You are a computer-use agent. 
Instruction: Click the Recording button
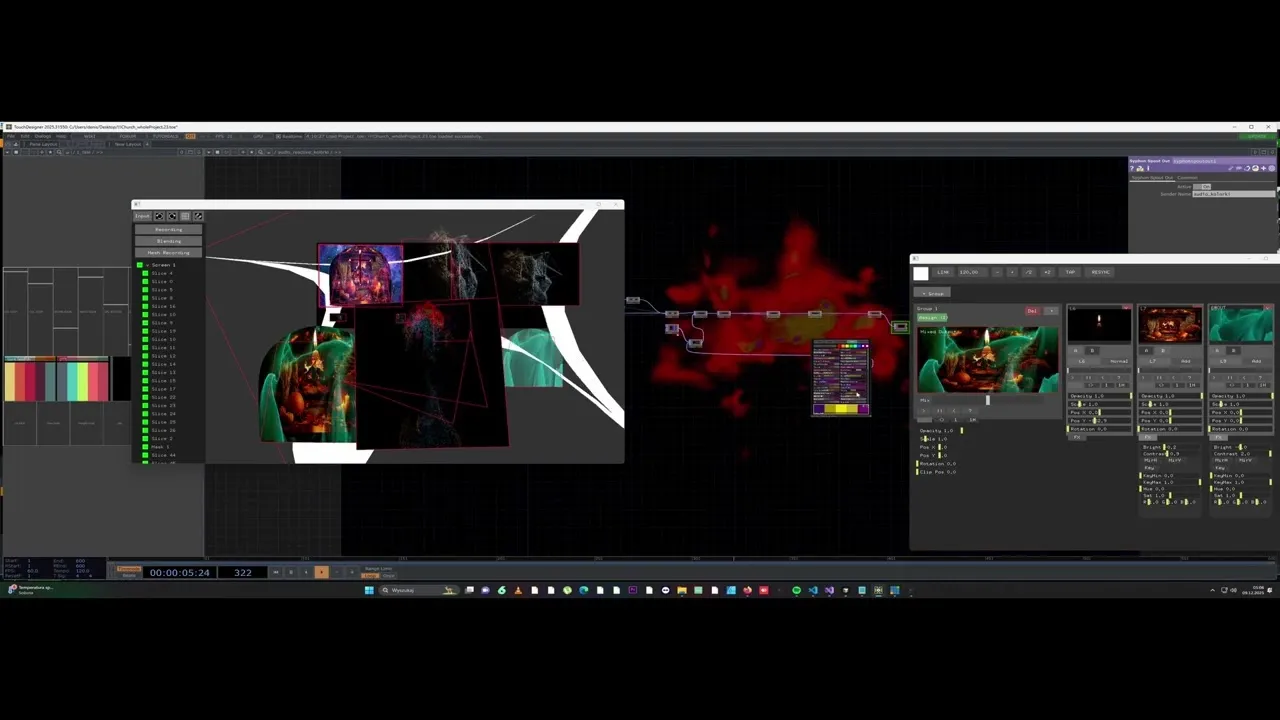pos(169,230)
